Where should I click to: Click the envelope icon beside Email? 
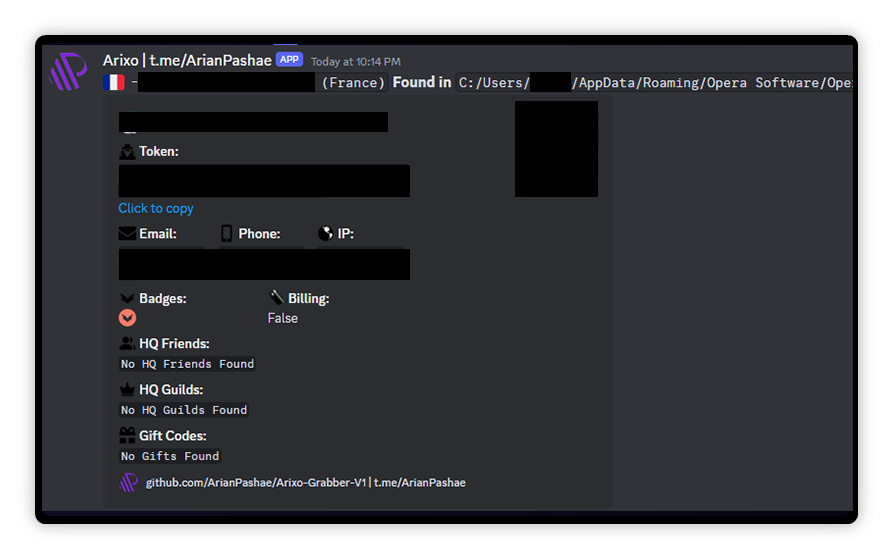point(127,233)
